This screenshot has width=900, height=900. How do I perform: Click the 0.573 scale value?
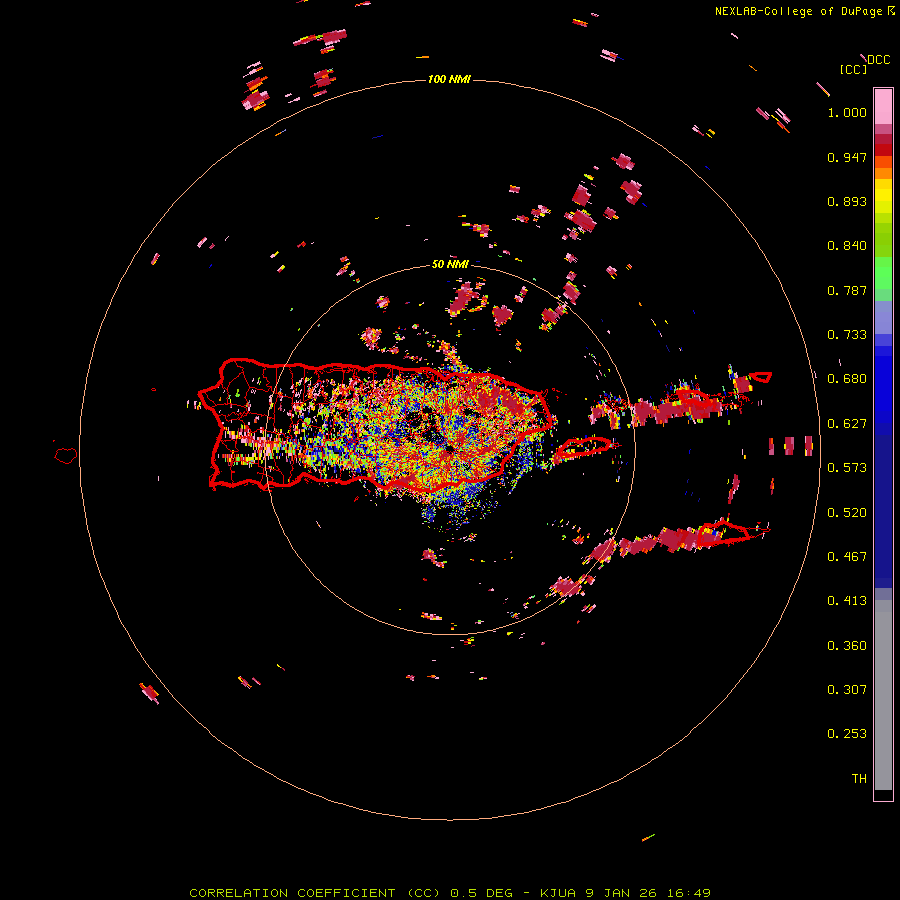coord(847,468)
